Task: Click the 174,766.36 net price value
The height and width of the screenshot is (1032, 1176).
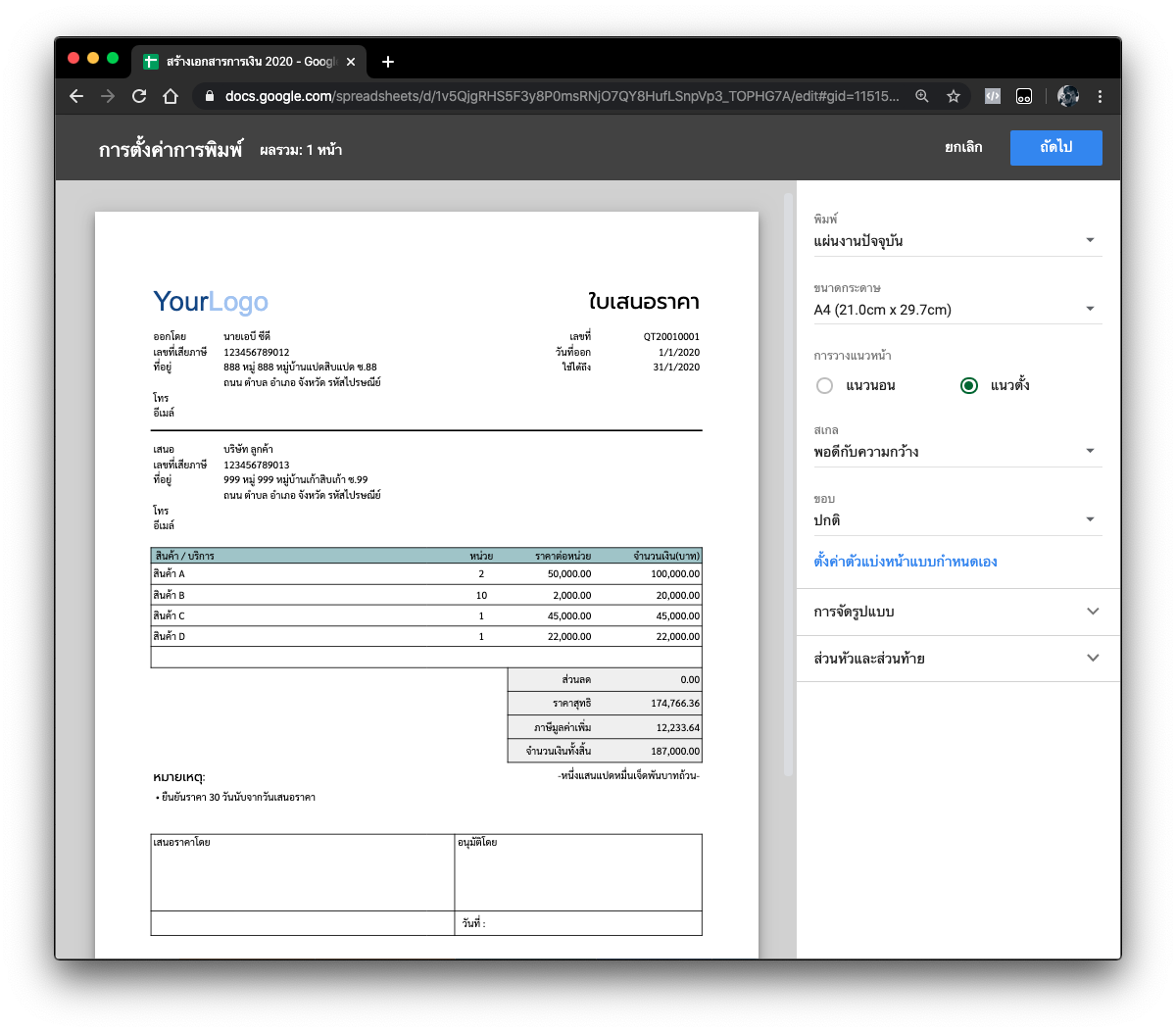Action: click(675, 703)
